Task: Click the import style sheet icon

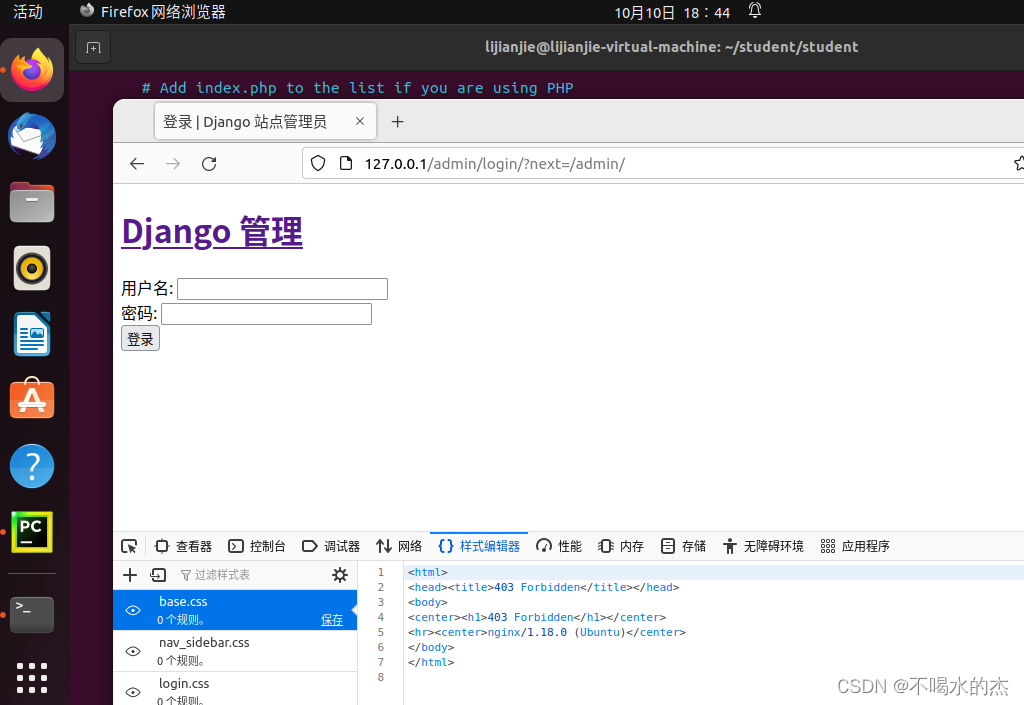Action: click(158, 575)
